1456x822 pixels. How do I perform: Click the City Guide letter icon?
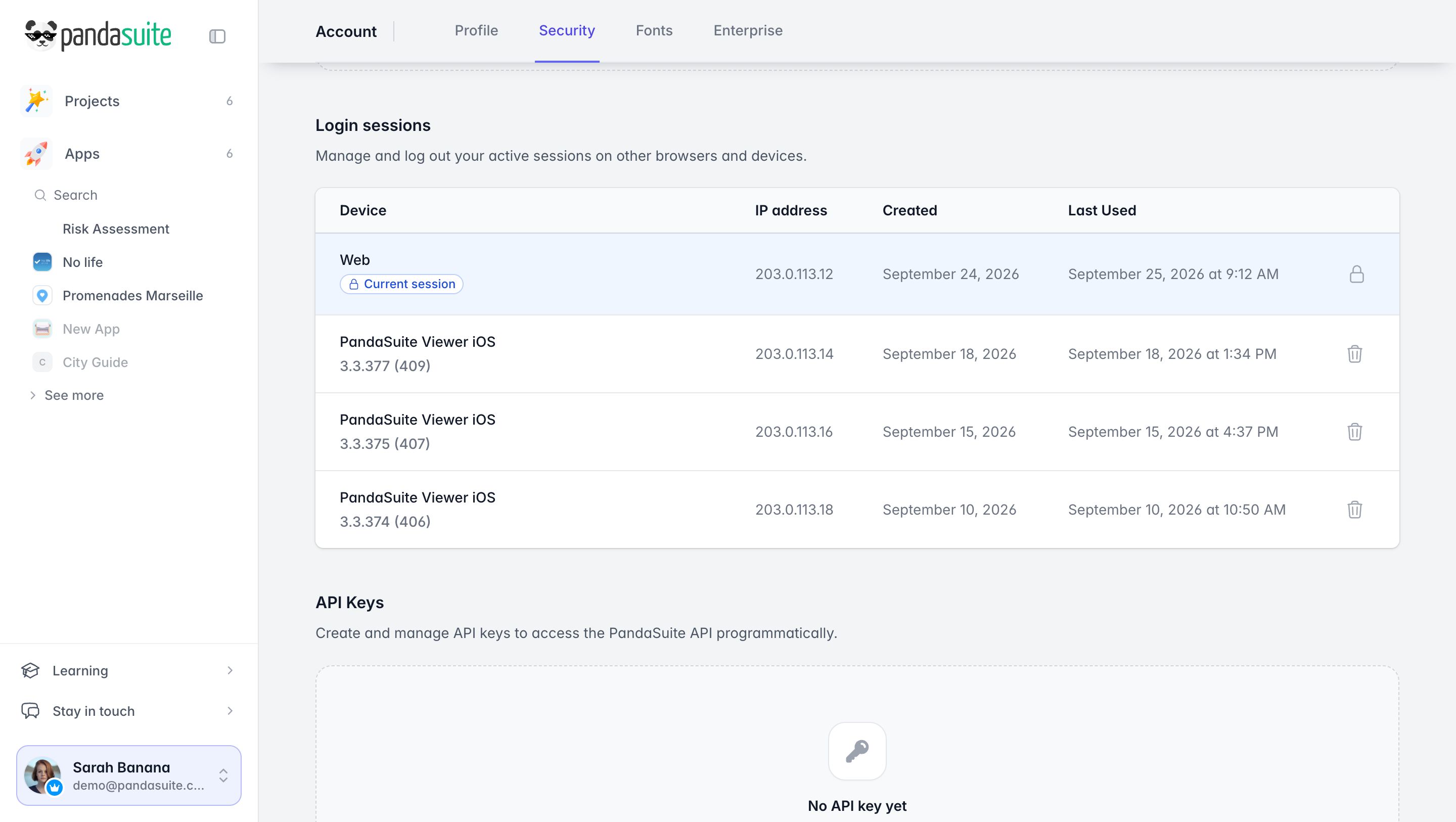click(42, 362)
